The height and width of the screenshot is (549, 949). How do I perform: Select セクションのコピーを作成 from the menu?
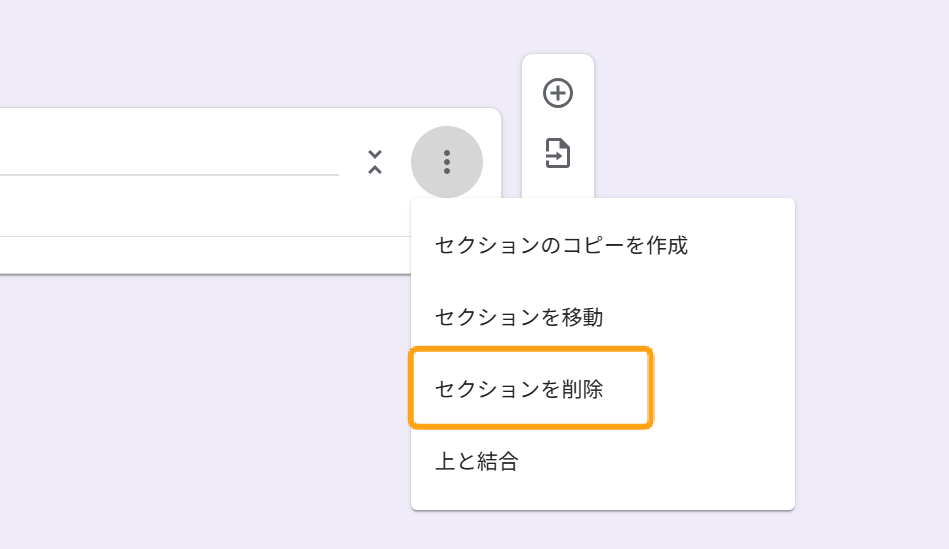point(561,245)
